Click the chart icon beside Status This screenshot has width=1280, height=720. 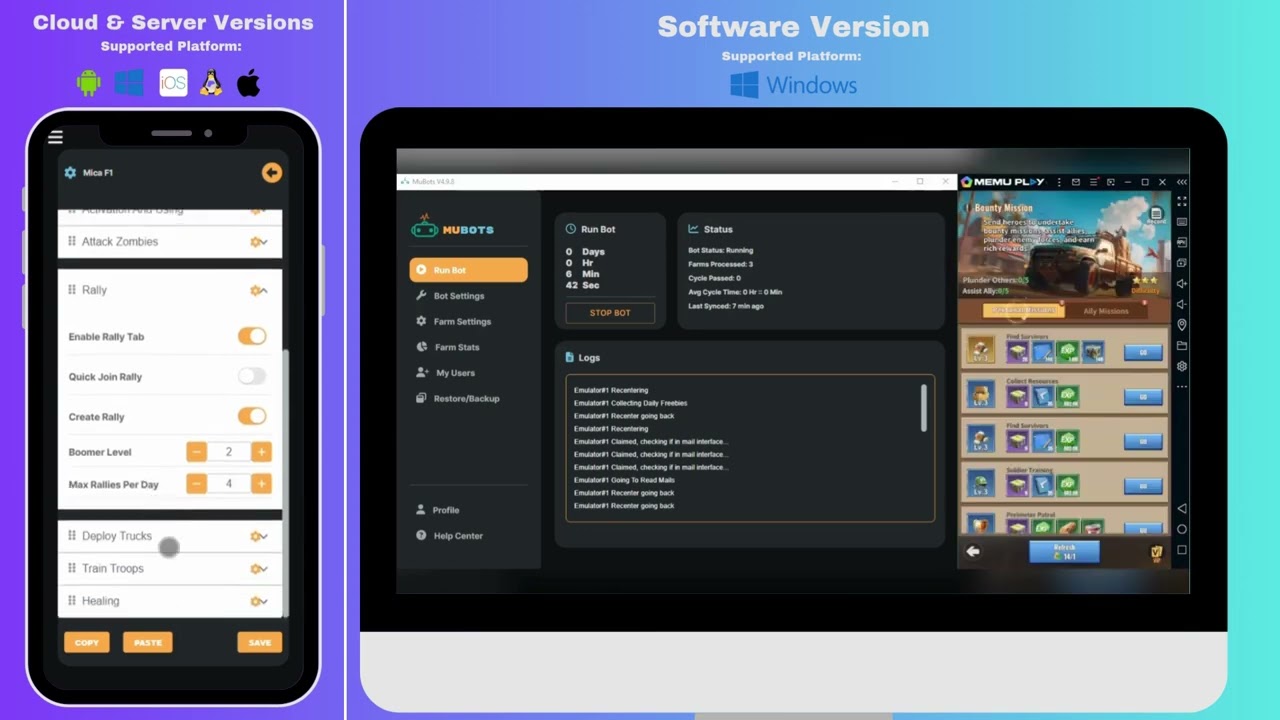pyautogui.click(x=694, y=230)
